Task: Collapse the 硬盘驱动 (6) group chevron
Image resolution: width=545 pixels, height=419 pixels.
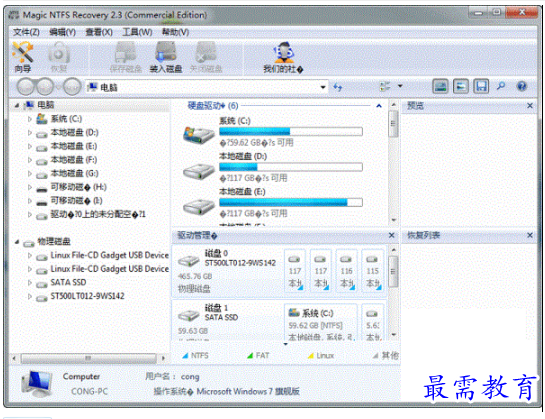Action: (379, 106)
